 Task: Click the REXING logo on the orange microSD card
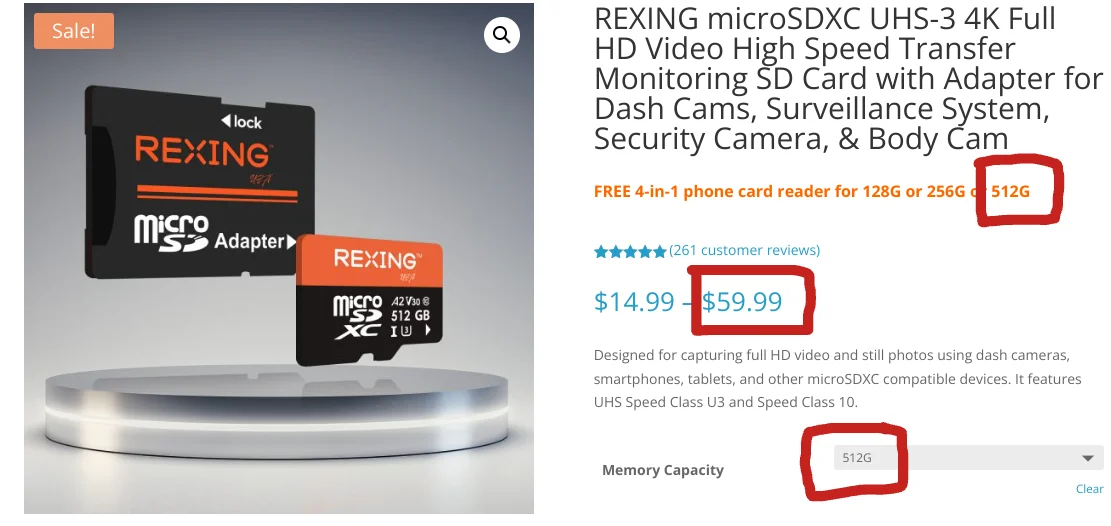[x=378, y=260]
